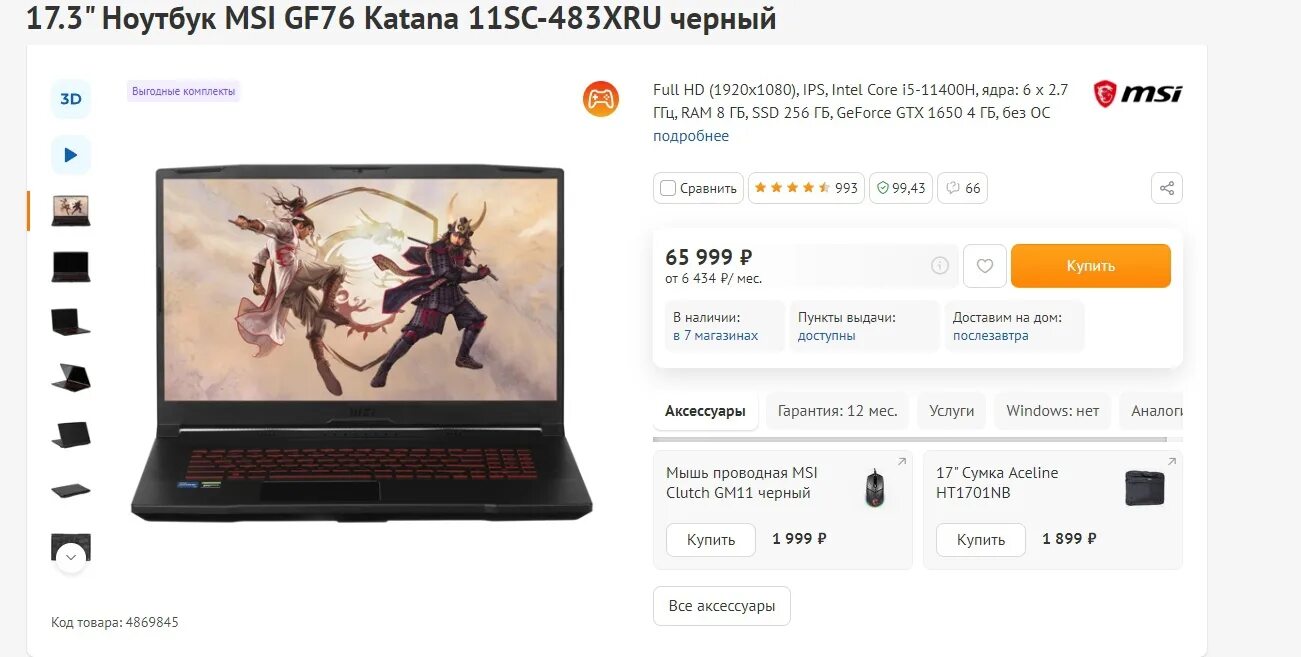Screen dimensions: 1301x657
Task: Click the accessories tabs scrollbar
Action: [x=909, y=439]
